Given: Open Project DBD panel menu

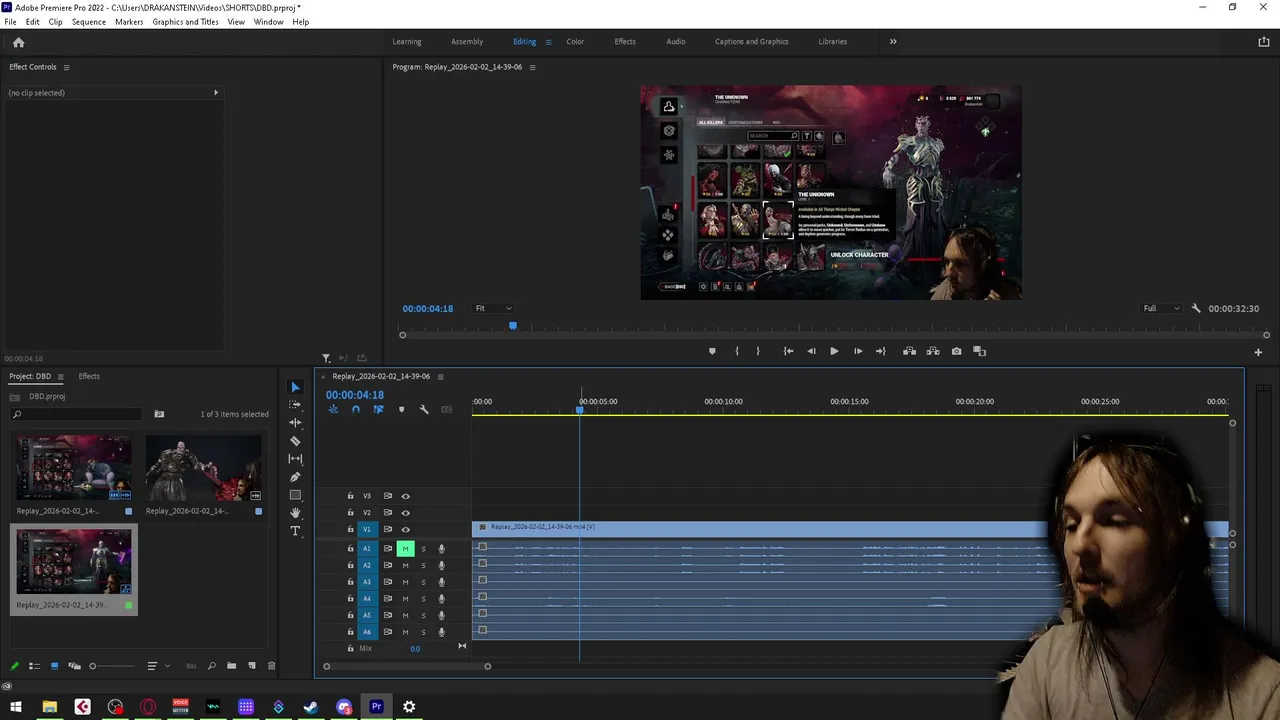Looking at the screenshot, I should coord(60,376).
